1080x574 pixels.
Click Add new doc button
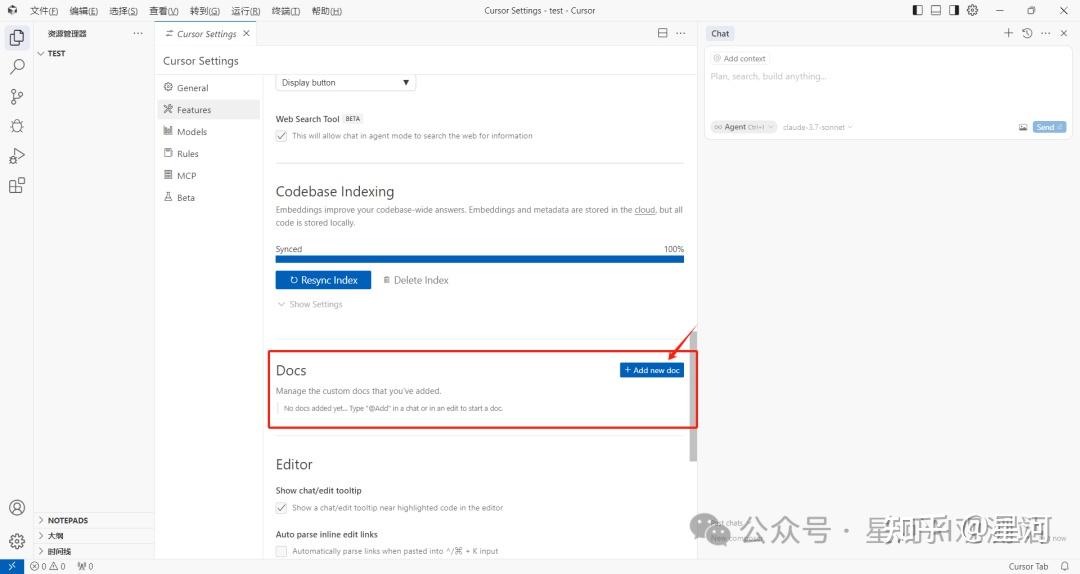[652, 370]
